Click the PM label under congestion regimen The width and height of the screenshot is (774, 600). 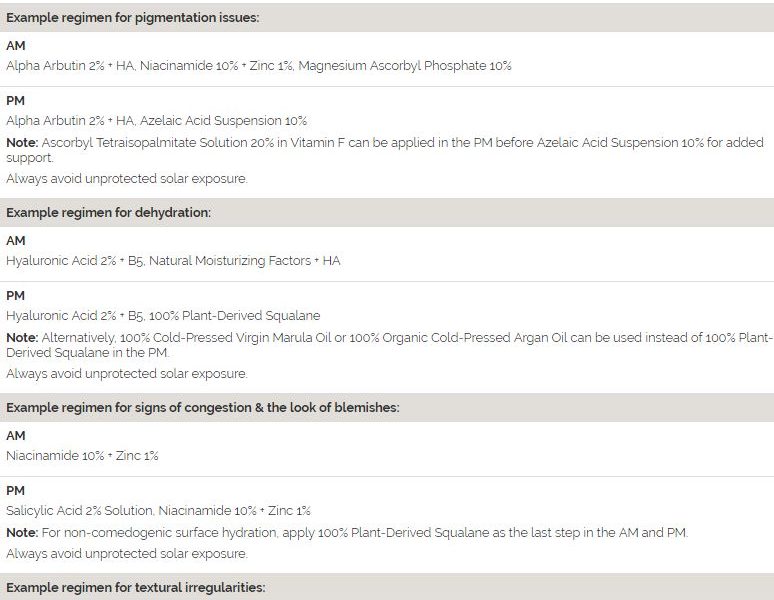[16, 491]
